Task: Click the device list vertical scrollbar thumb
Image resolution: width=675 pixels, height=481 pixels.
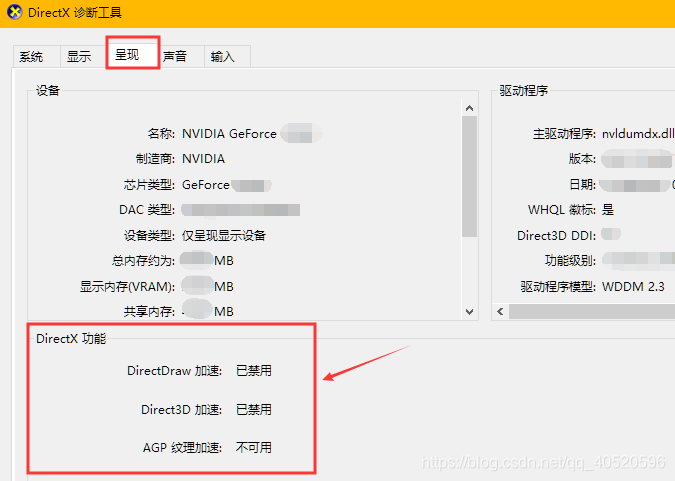Action: 470,177
